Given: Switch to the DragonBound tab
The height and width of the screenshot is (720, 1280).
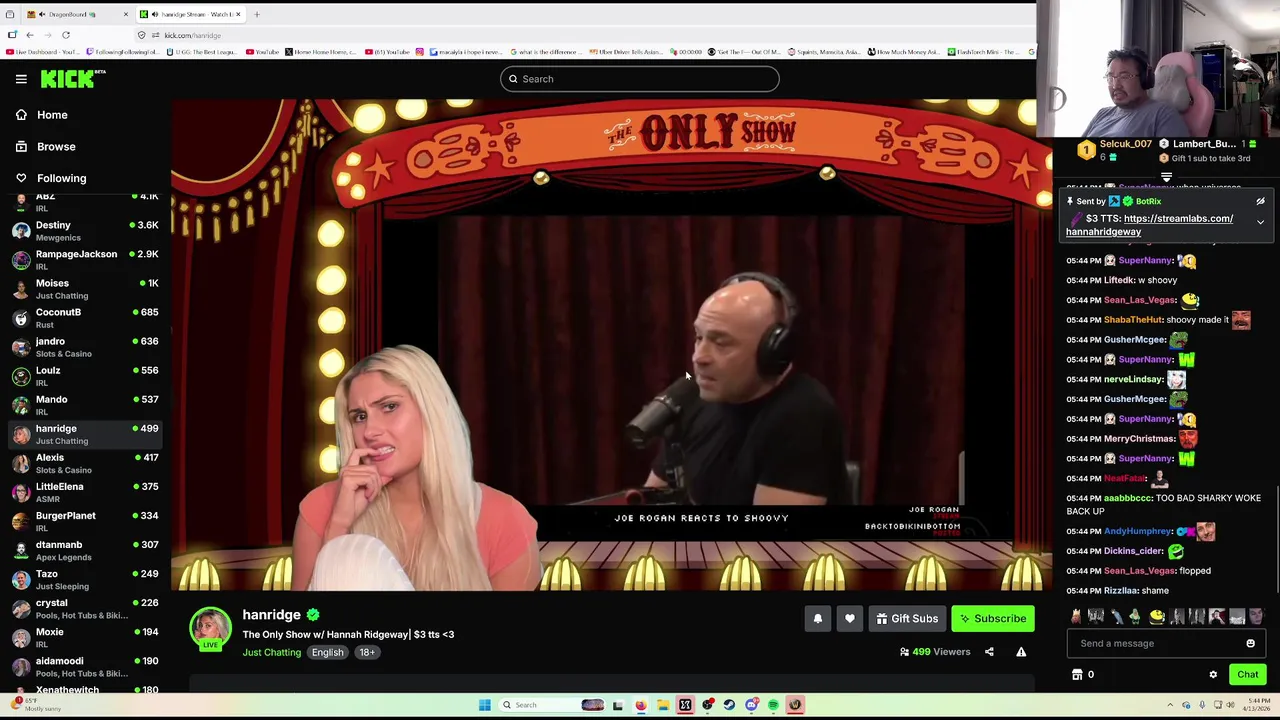Looking at the screenshot, I should [x=78, y=14].
